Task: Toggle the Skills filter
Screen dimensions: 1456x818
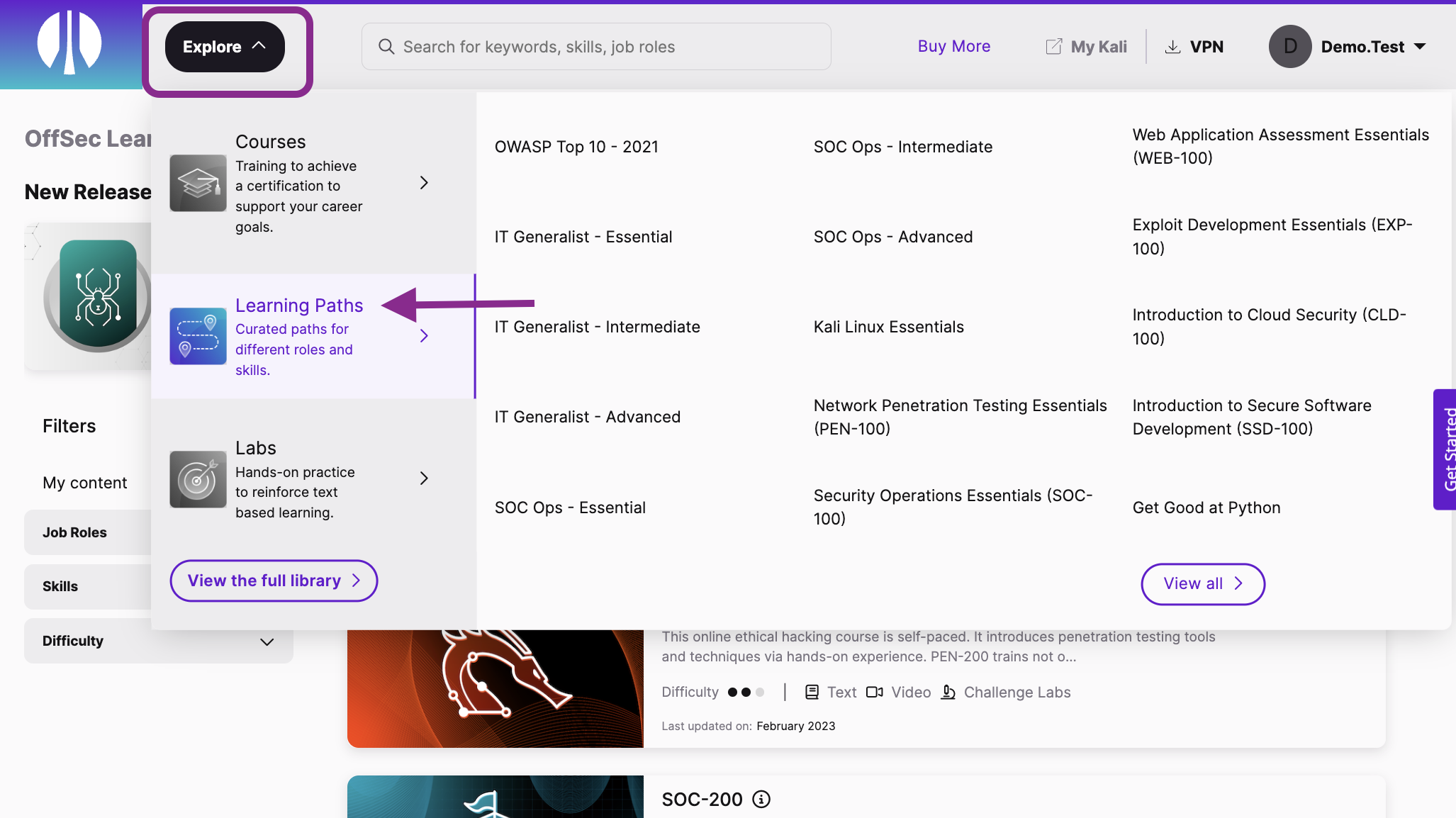Action: click(60, 586)
